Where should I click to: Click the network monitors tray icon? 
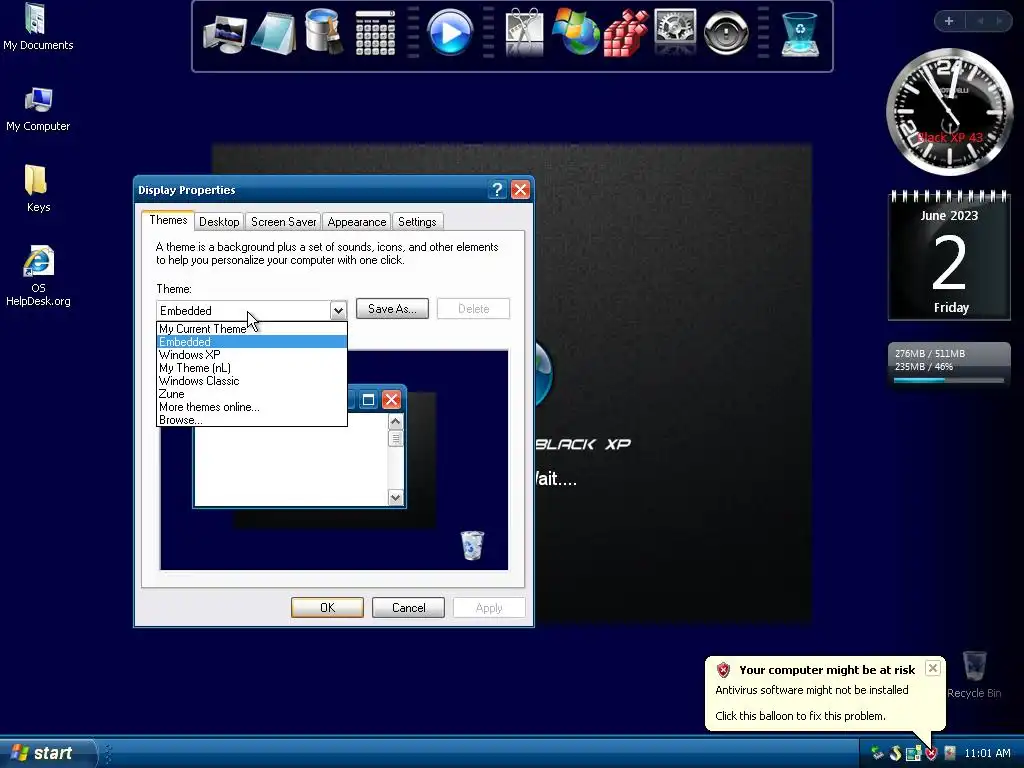click(x=913, y=754)
